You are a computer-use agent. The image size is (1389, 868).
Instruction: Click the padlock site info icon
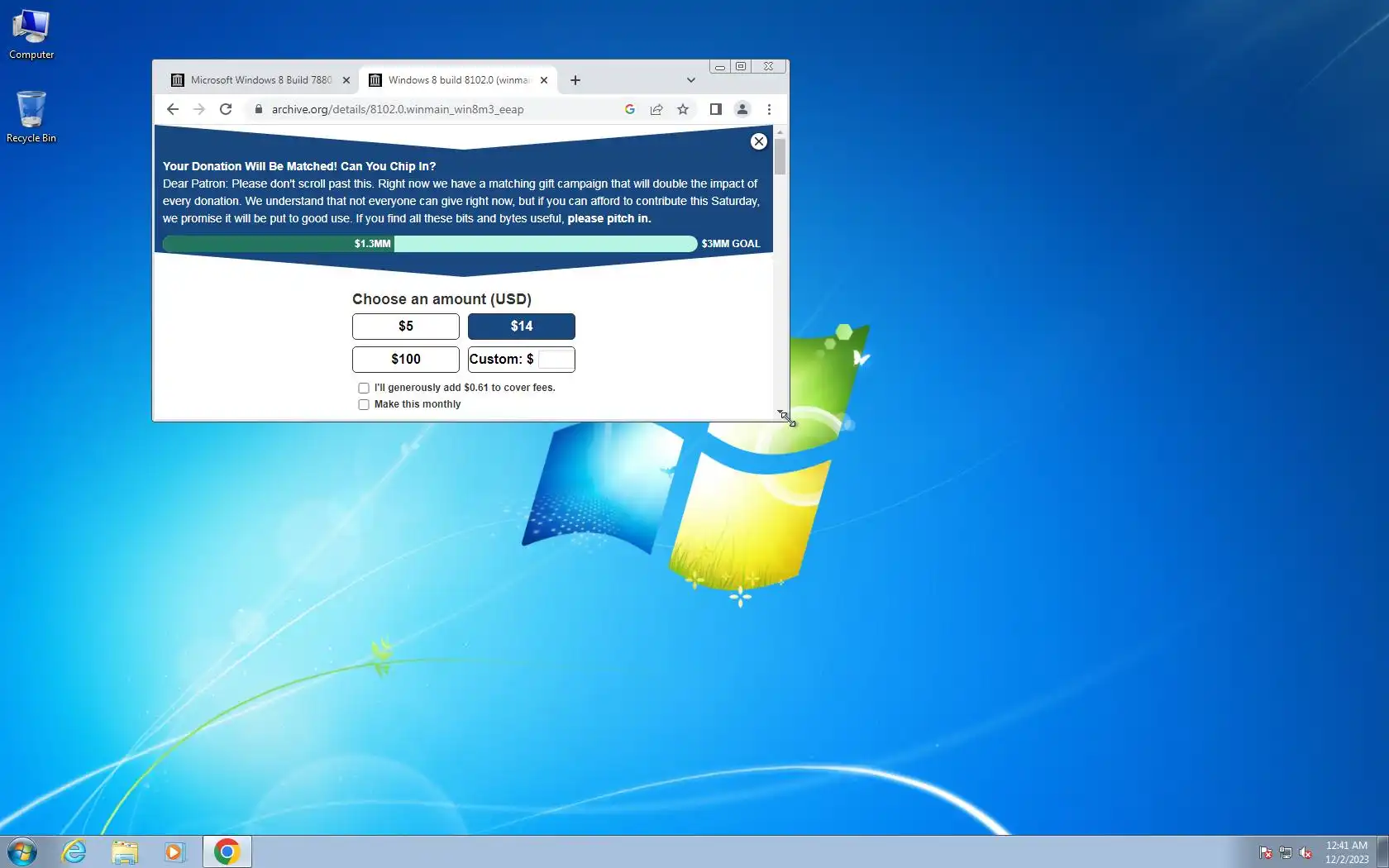pyautogui.click(x=259, y=109)
